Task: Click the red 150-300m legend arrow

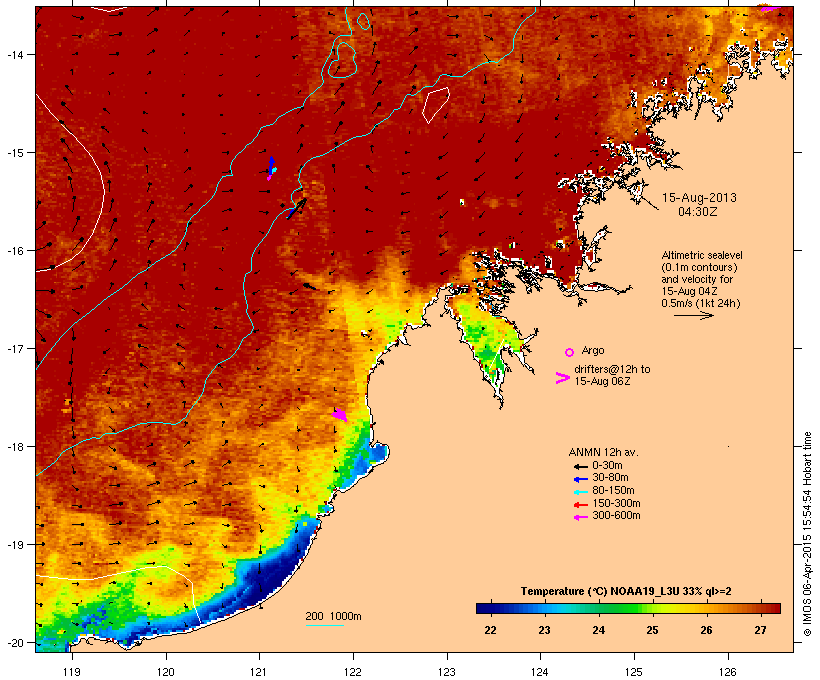Action: click(580, 504)
